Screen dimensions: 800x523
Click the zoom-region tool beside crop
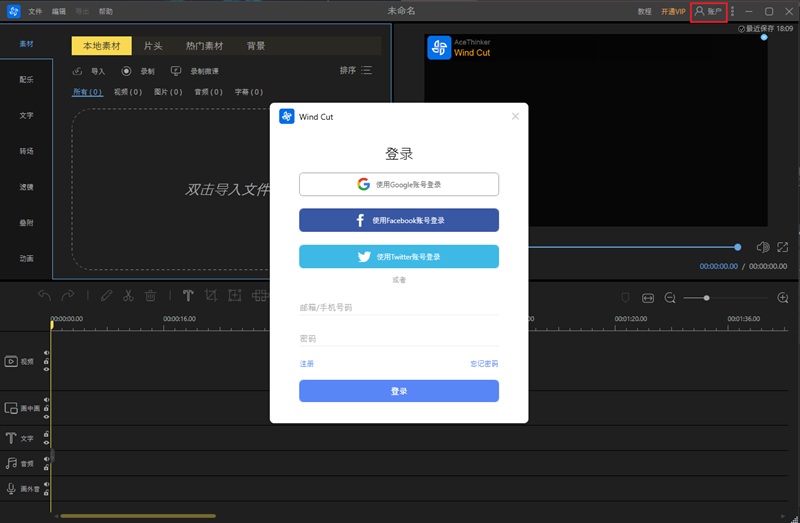[235, 295]
